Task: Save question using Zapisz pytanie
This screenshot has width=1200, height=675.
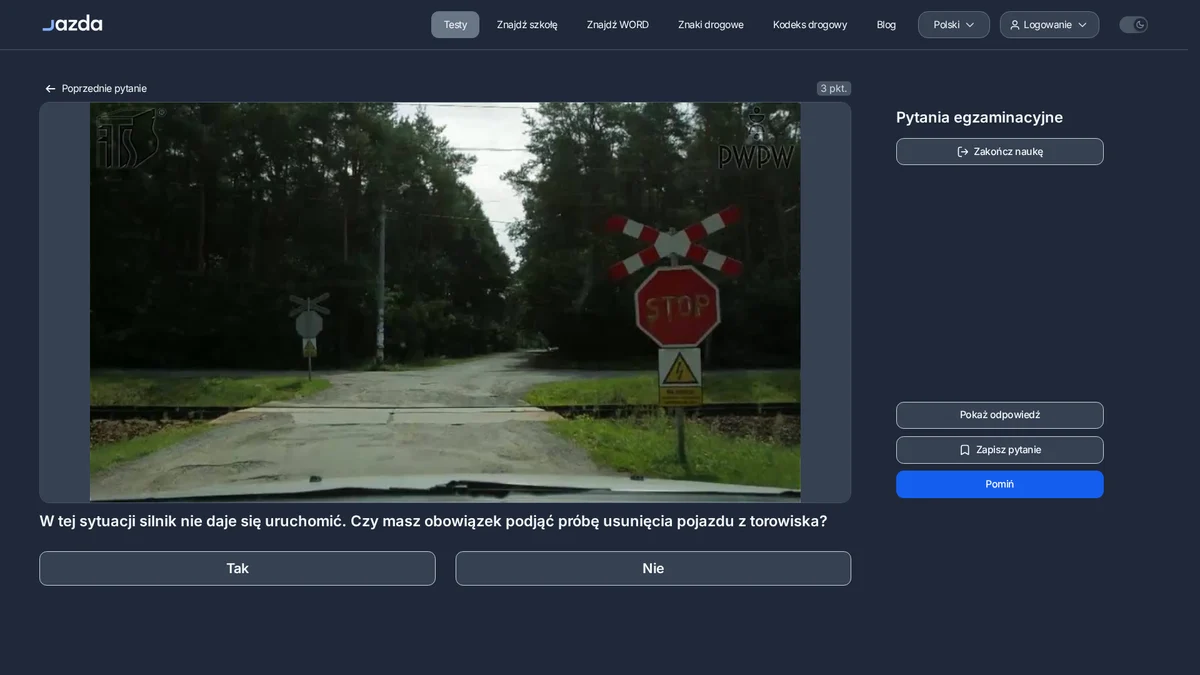Action: (1000, 450)
